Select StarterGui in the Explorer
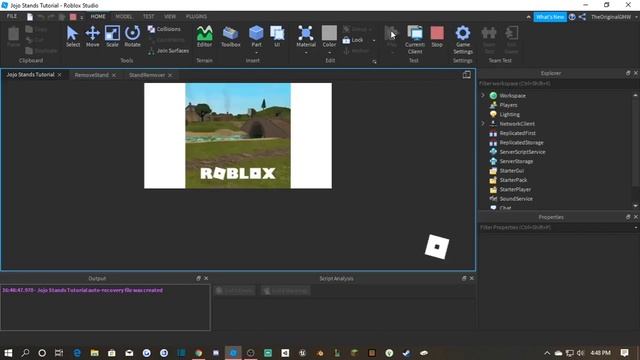 click(511, 171)
